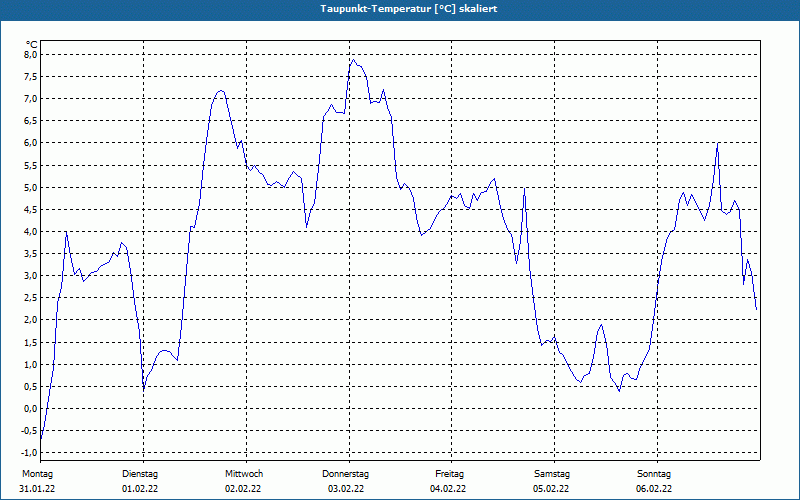Select the 'Dienstag' day label
The width and height of the screenshot is (800, 500).
point(140,474)
